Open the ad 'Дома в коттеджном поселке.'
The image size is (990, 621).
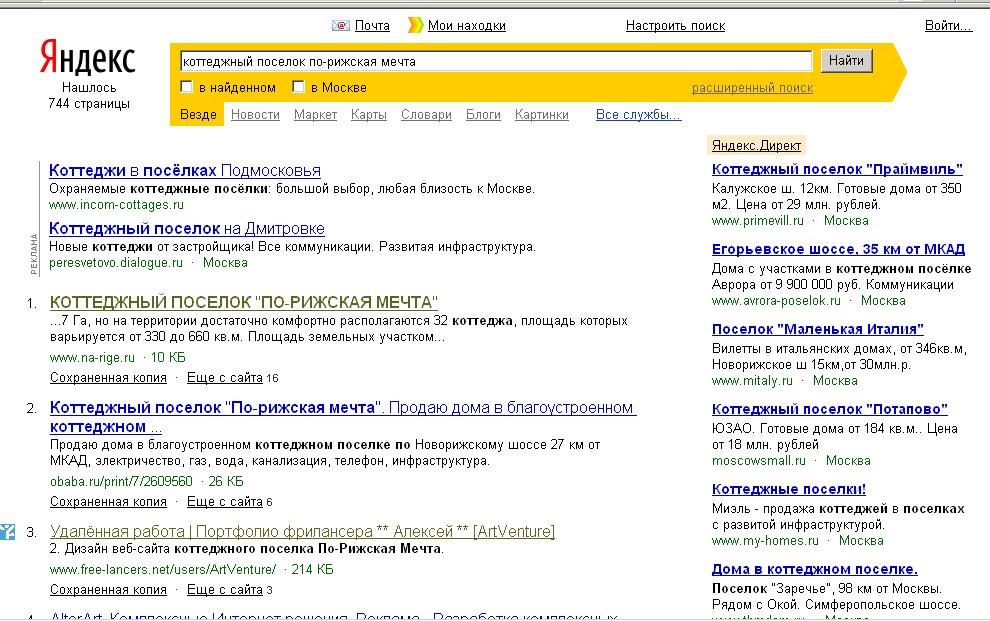(x=814, y=569)
